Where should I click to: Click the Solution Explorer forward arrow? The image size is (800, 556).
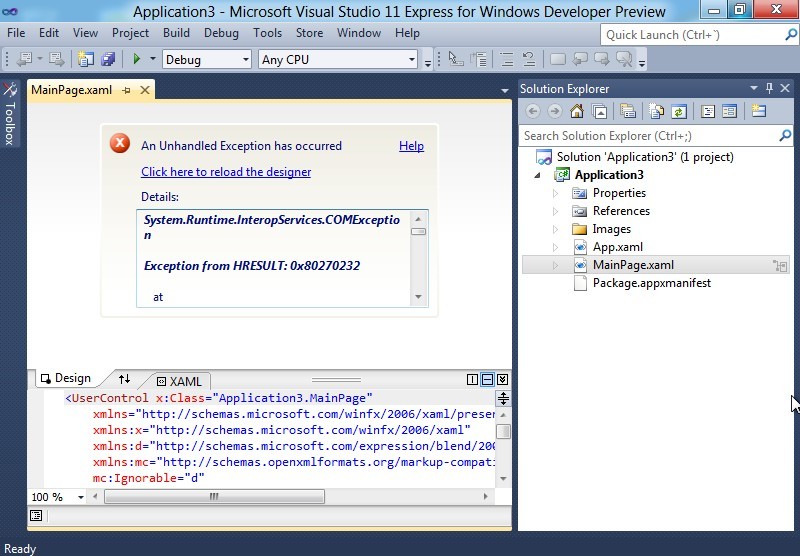click(555, 111)
